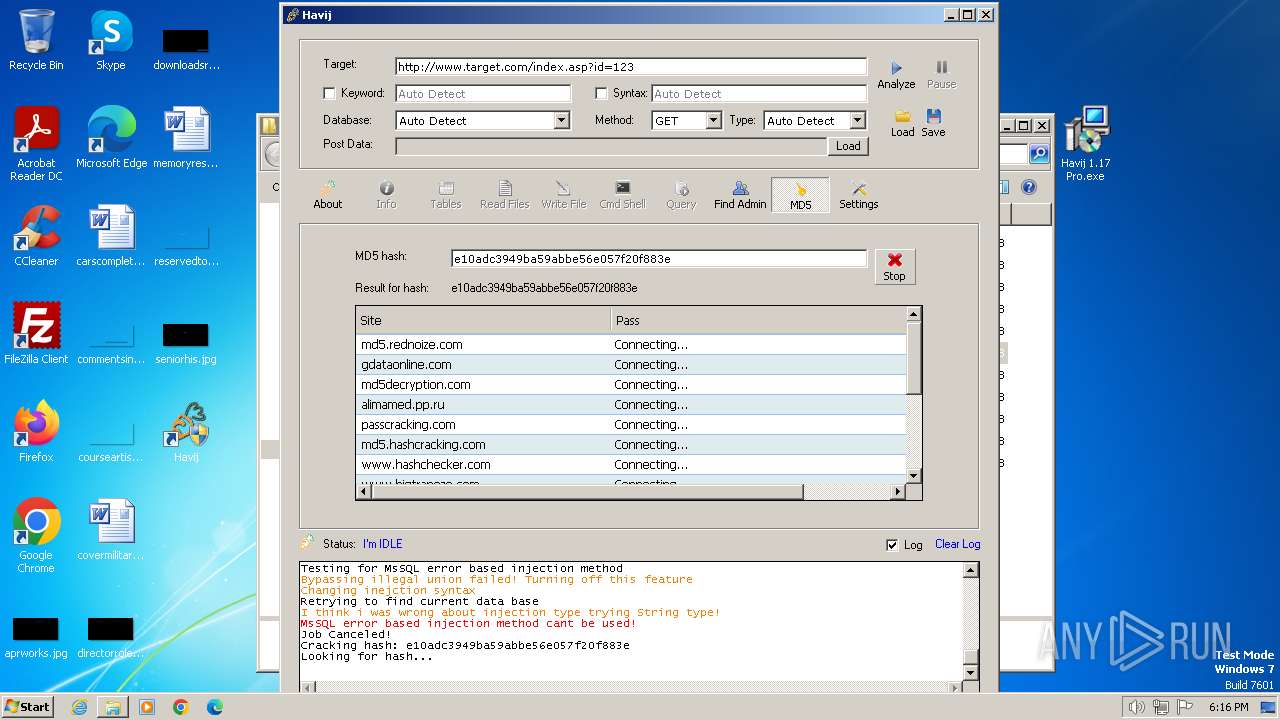Click the volume tray icon
Image resolution: width=1280 pixels, height=720 pixels.
coord(1137,707)
